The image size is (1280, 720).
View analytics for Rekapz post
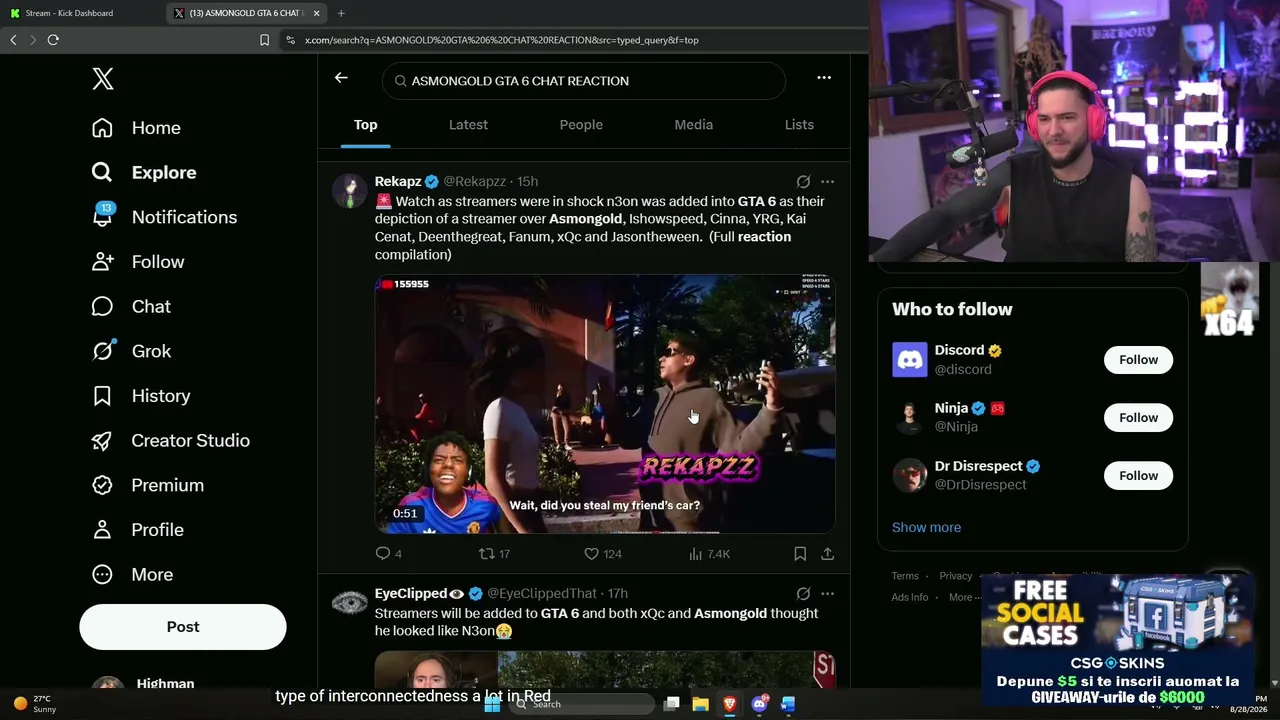click(710, 553)
